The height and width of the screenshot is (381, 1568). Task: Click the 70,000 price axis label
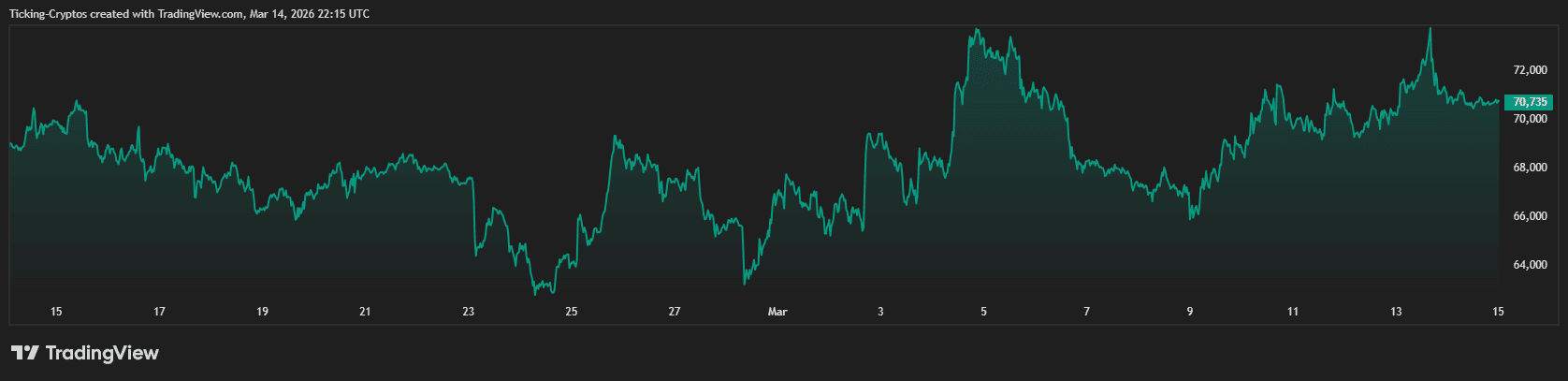(1530, 119)
